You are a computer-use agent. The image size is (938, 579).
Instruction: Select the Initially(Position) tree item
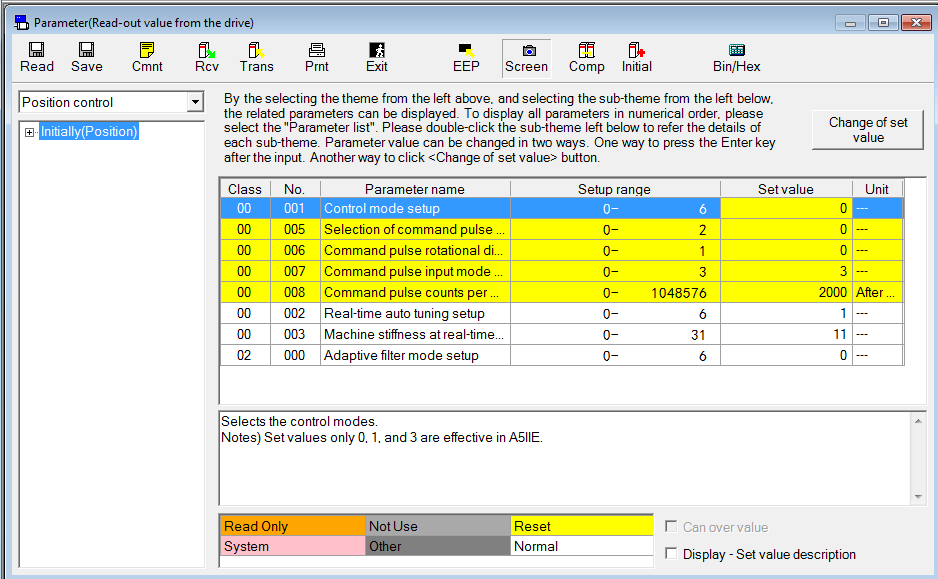pos(89,132)
